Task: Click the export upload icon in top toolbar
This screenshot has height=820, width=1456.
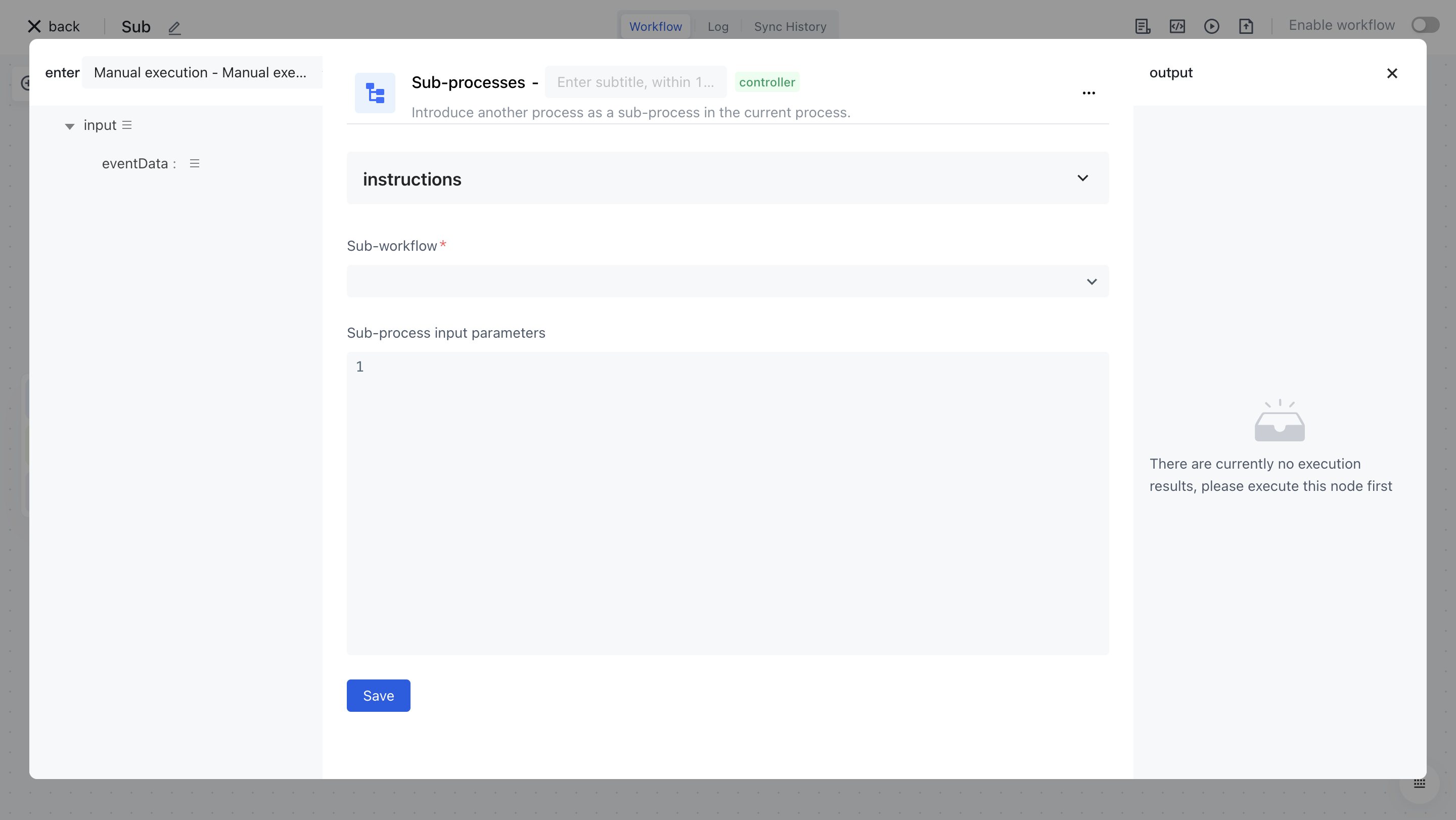Action: point(1246,27)
